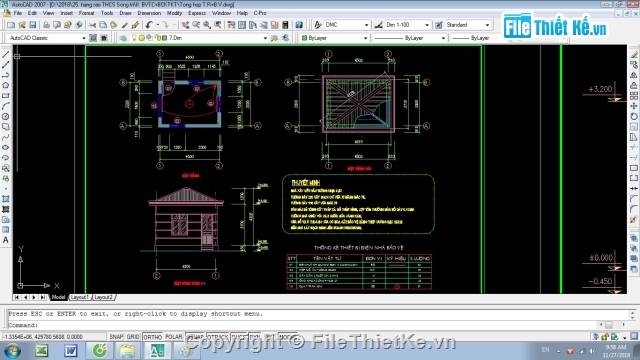Select the Multiline Text A tool
This screenshot has height=360, width=640.
[5, 240]
